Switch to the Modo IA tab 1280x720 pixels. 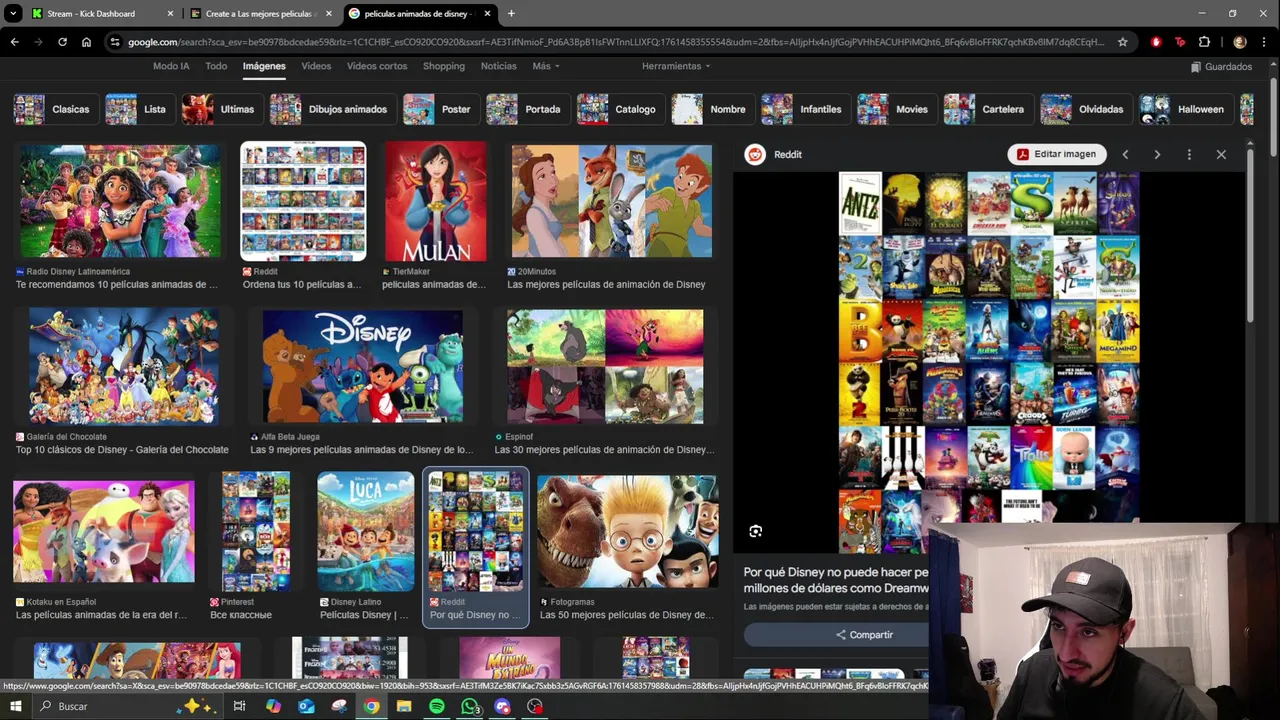click(x=171, y=66)
